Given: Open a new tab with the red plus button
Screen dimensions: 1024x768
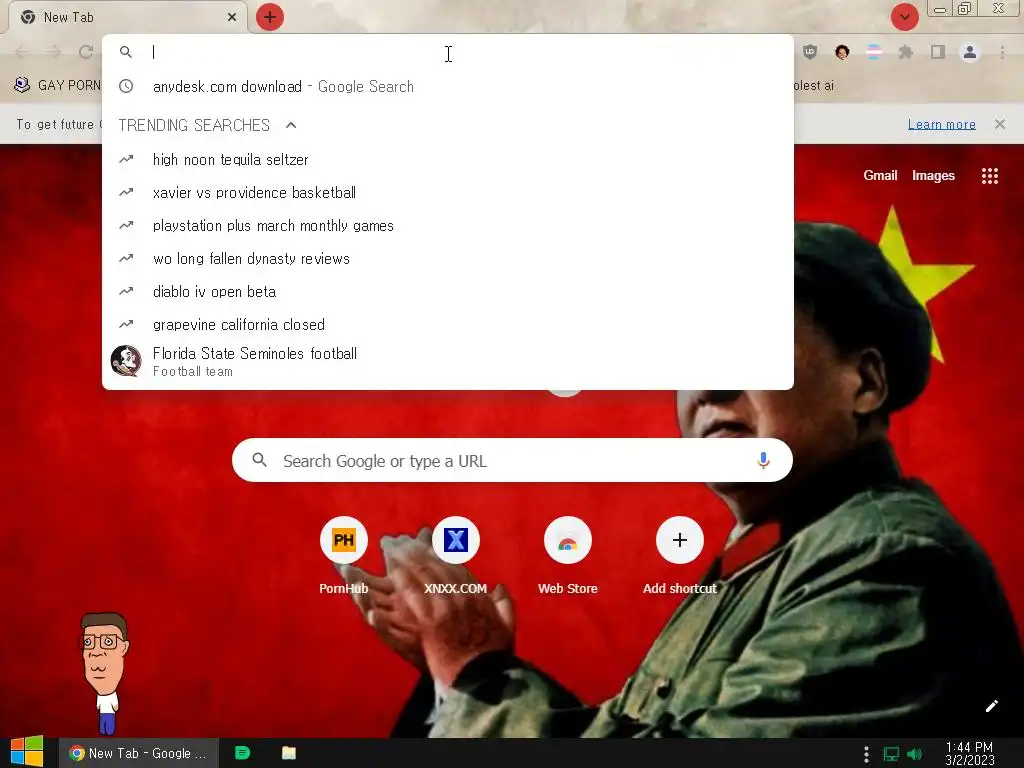Looking at the screenshot, I should [x=270, y=17].
